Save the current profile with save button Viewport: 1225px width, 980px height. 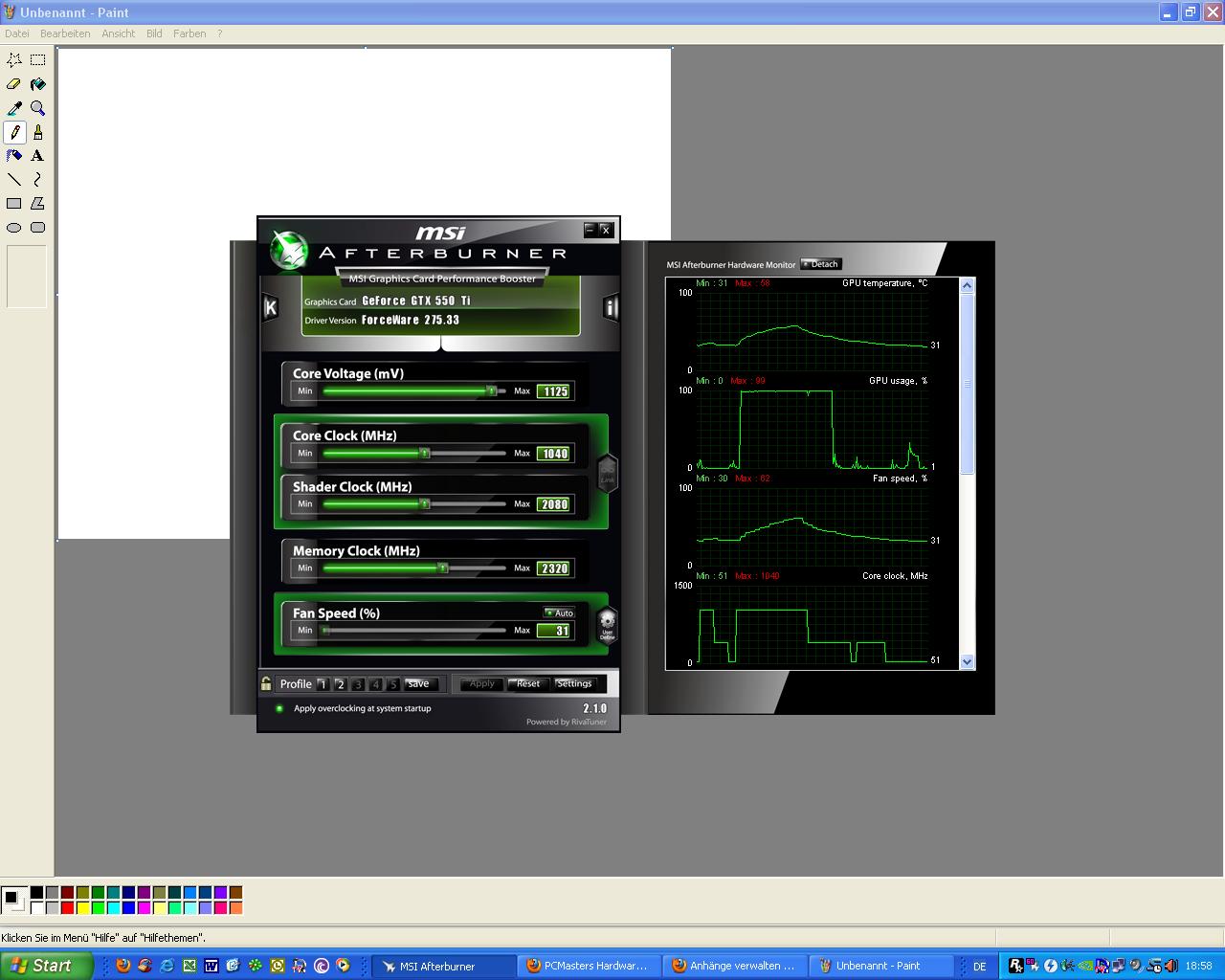point(419,683)
